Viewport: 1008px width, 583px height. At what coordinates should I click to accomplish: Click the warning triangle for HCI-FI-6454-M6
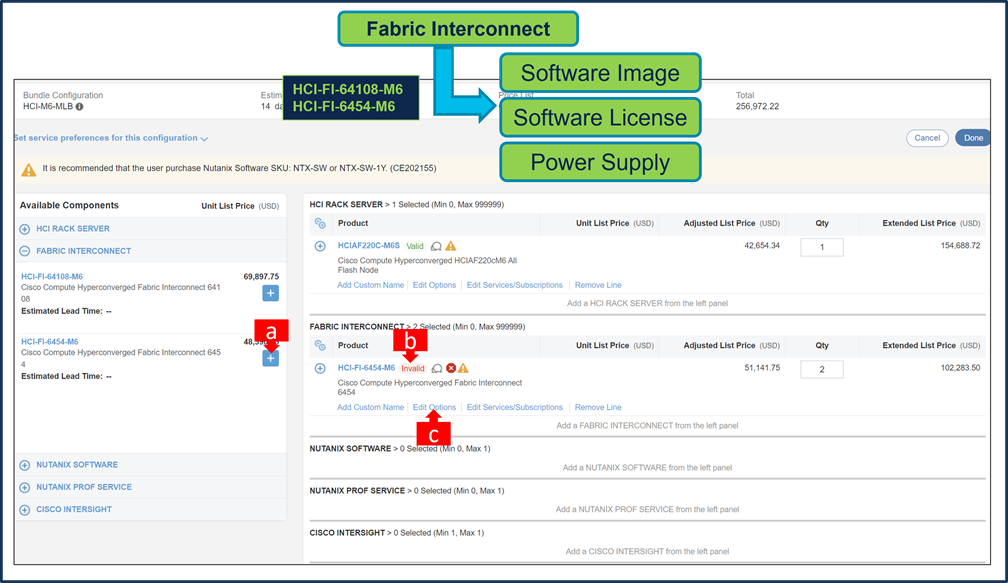tap(463, 368)
